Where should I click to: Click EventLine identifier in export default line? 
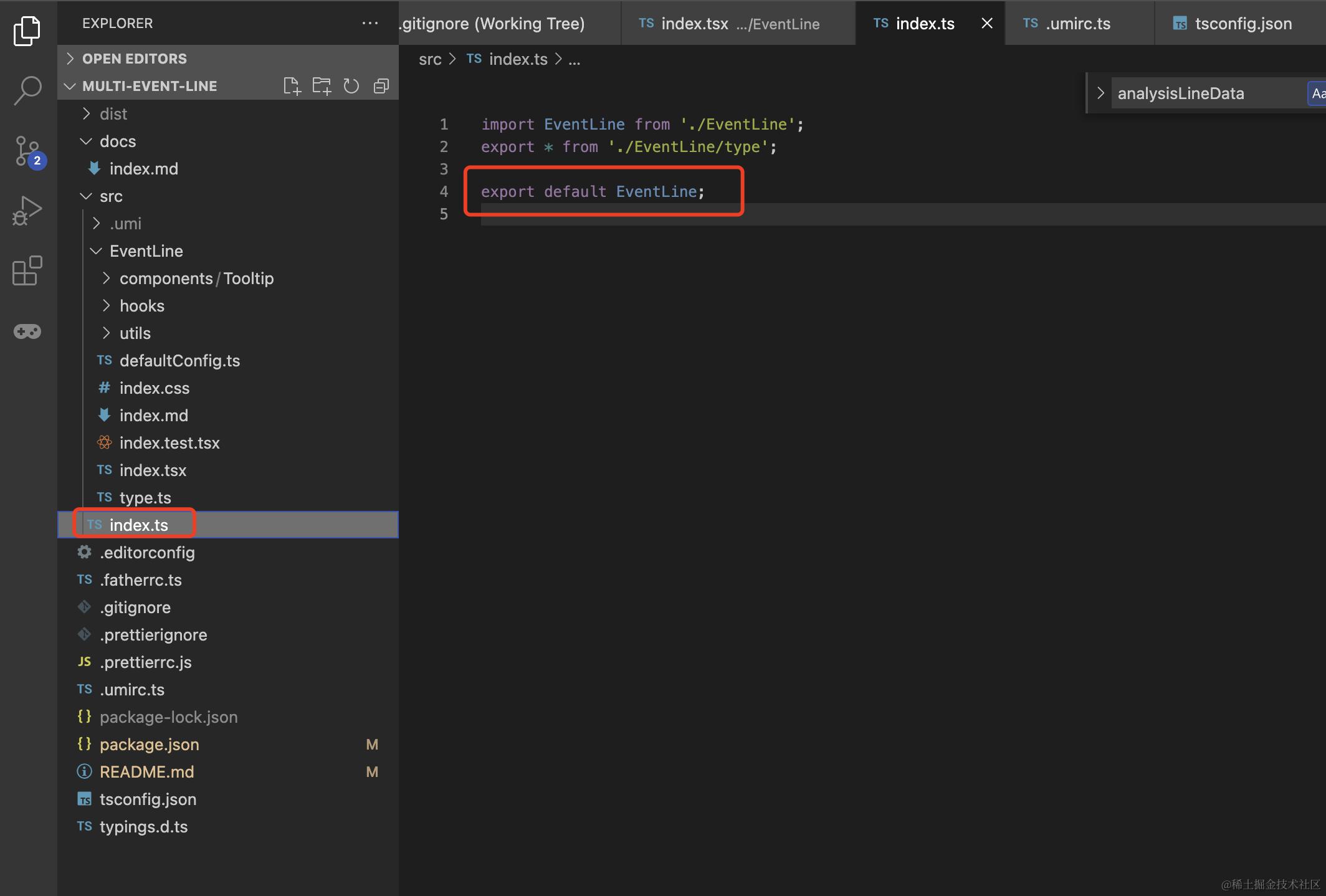(x=656, y=191)
